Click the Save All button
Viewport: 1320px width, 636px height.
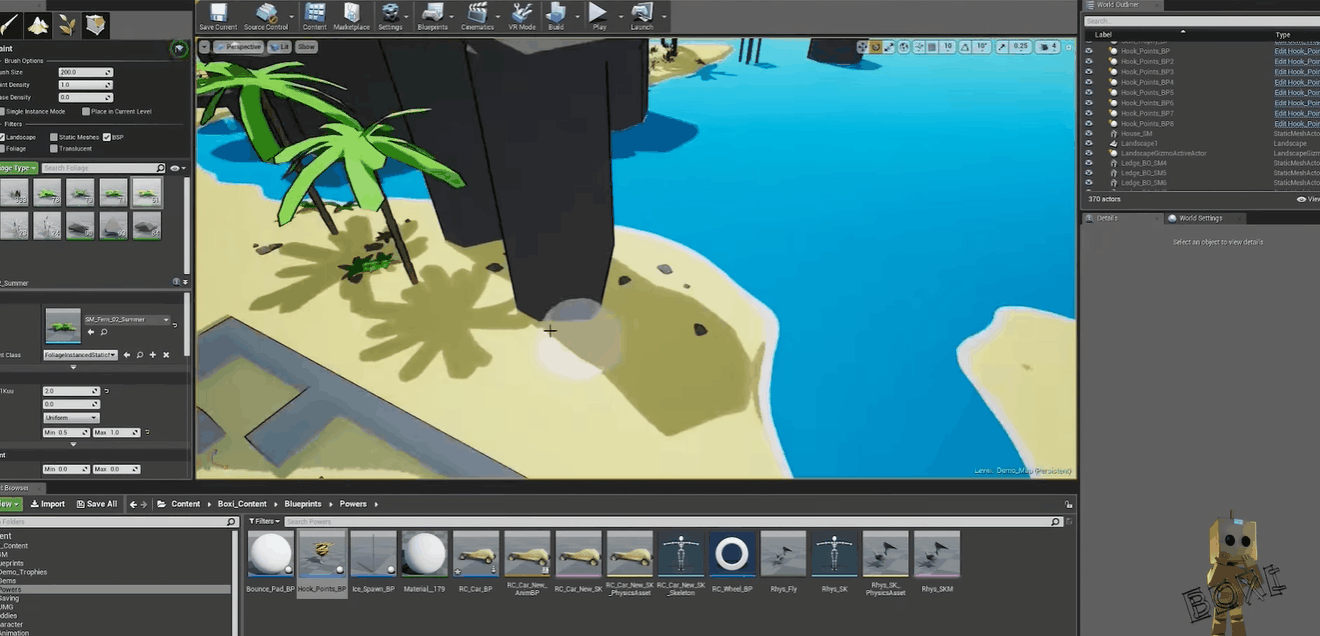click(x=95, y=504)
